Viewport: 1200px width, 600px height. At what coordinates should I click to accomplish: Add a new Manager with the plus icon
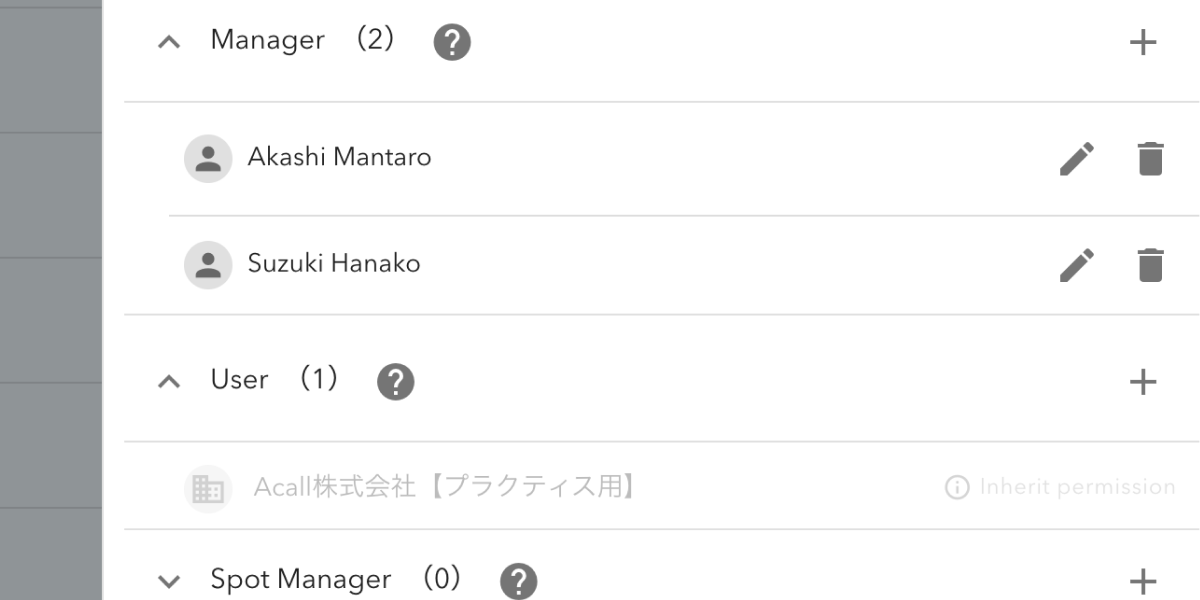coord(1142,42)
